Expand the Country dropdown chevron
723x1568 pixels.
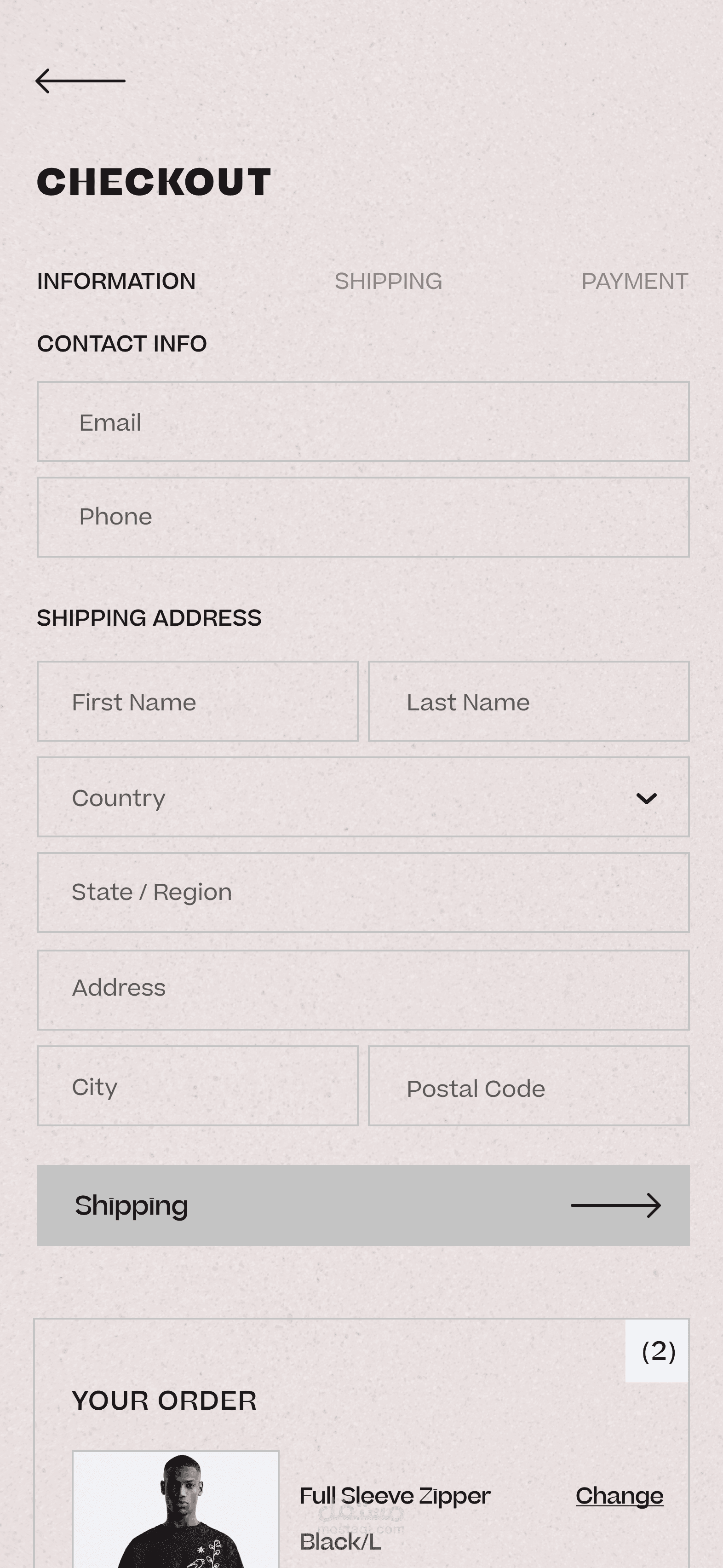(646, 798)
